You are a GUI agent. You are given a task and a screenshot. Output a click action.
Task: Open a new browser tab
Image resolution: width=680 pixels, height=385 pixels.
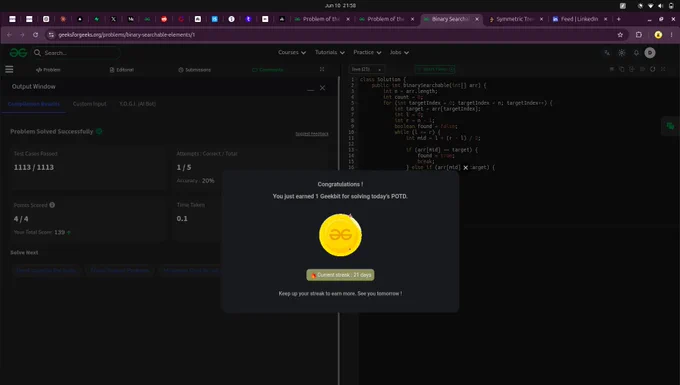point(618,19)
